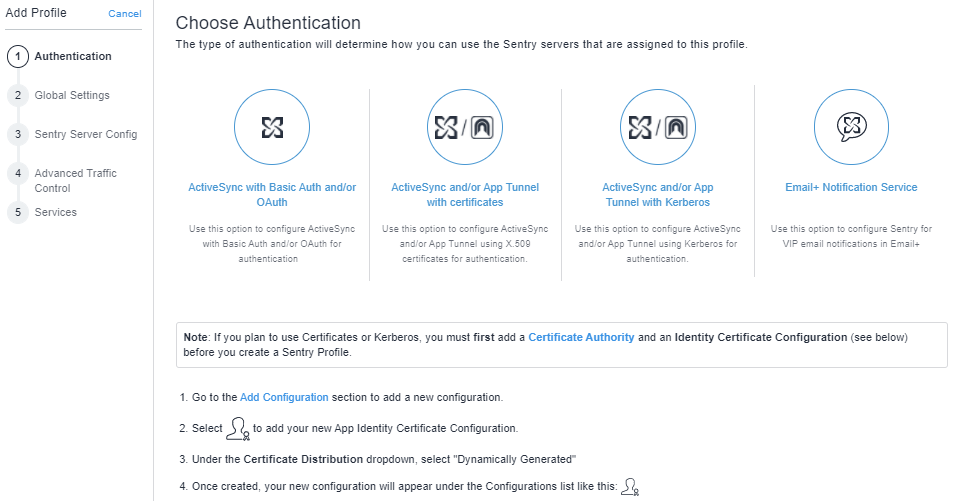
Task: Click ActiveSync with Basic Auth and/or OAuth title
Action: [272, 194]
